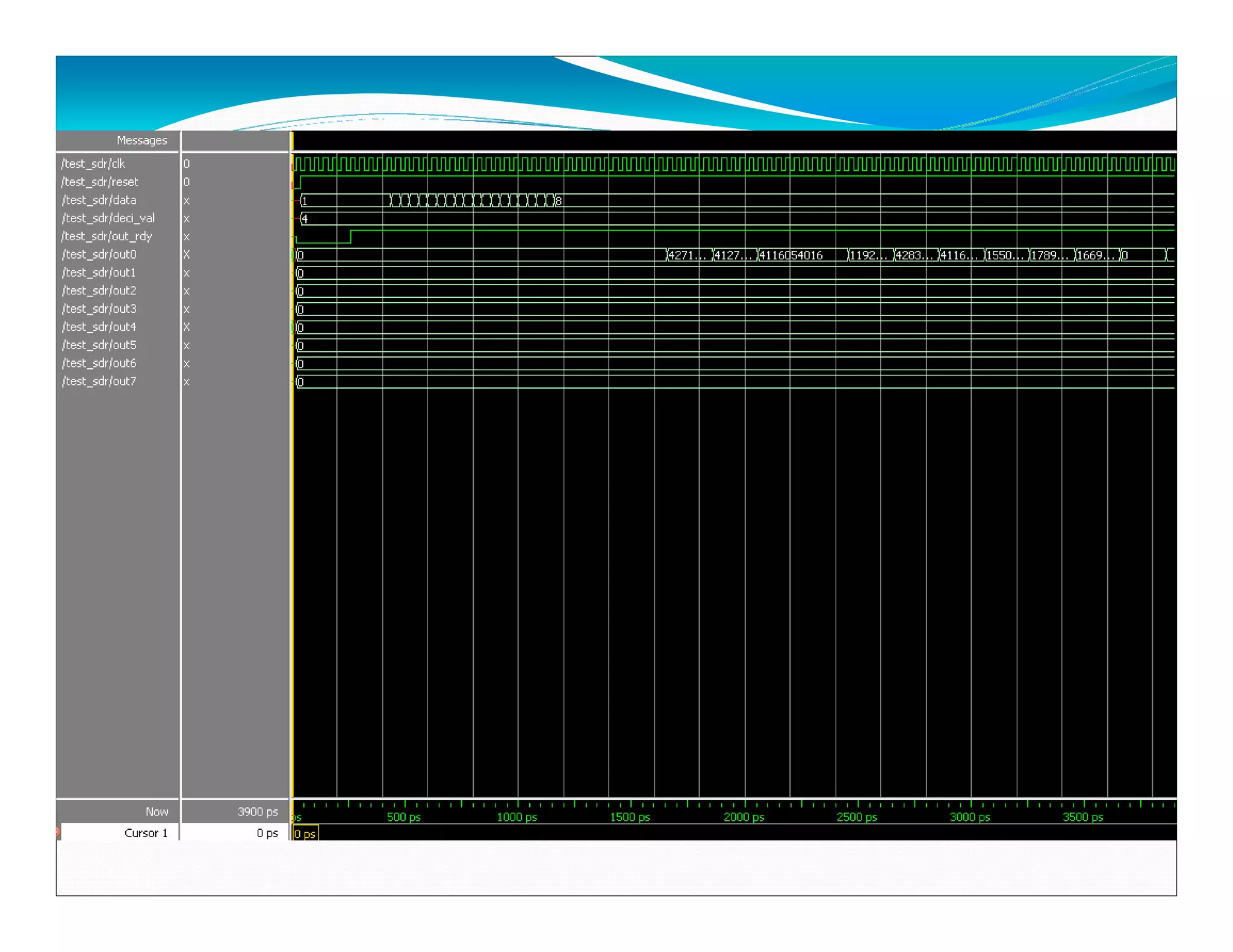The height and width of the screenshot is (952, 1233).
Task: Click the 1669... value on out0 waveform
Action: point(1096,255)
